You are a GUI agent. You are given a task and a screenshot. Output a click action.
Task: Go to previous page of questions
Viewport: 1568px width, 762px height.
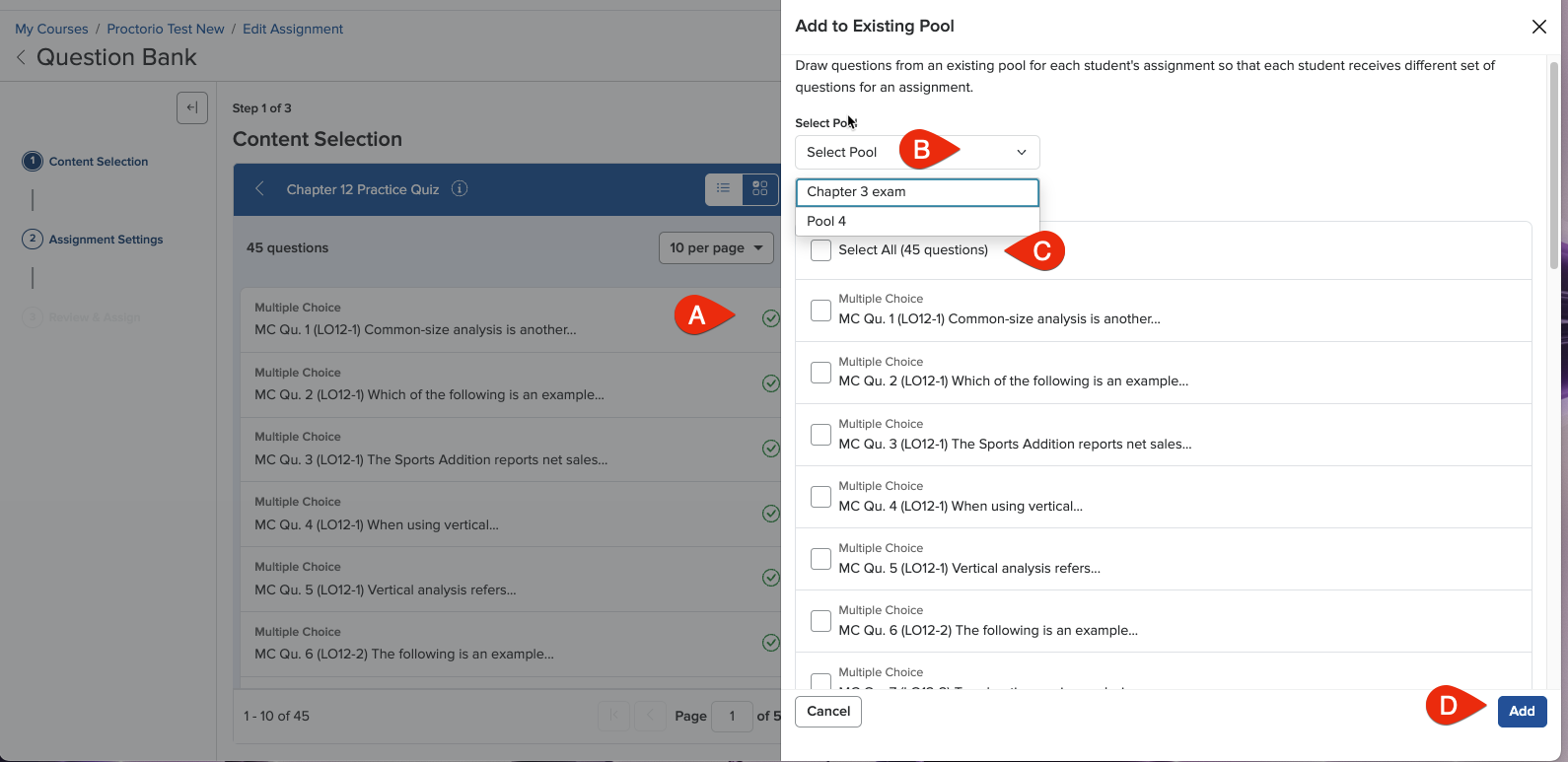point(650,716)
